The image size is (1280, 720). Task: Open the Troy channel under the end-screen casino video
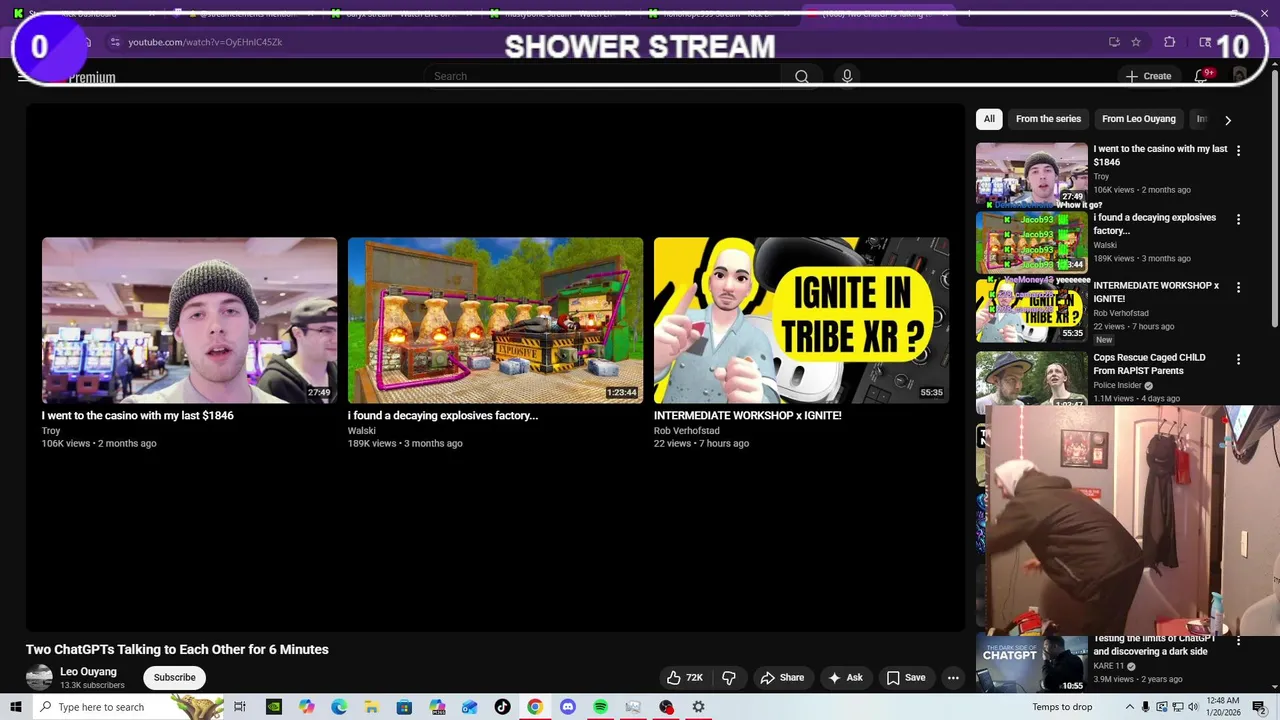pyautogui.click(x=51, y=431)
